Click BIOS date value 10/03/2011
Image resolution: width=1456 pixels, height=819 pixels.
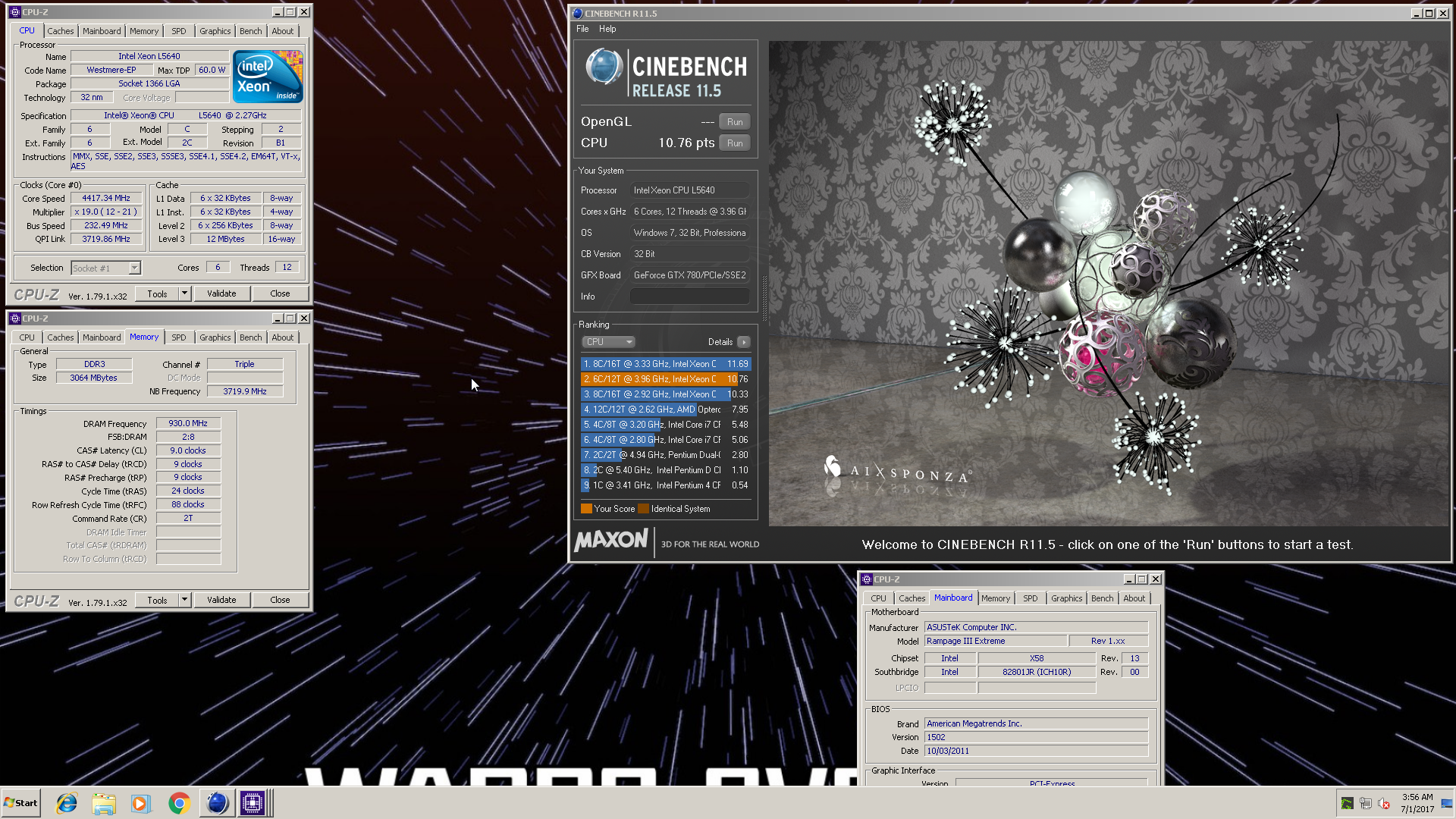click(1036, 751)
